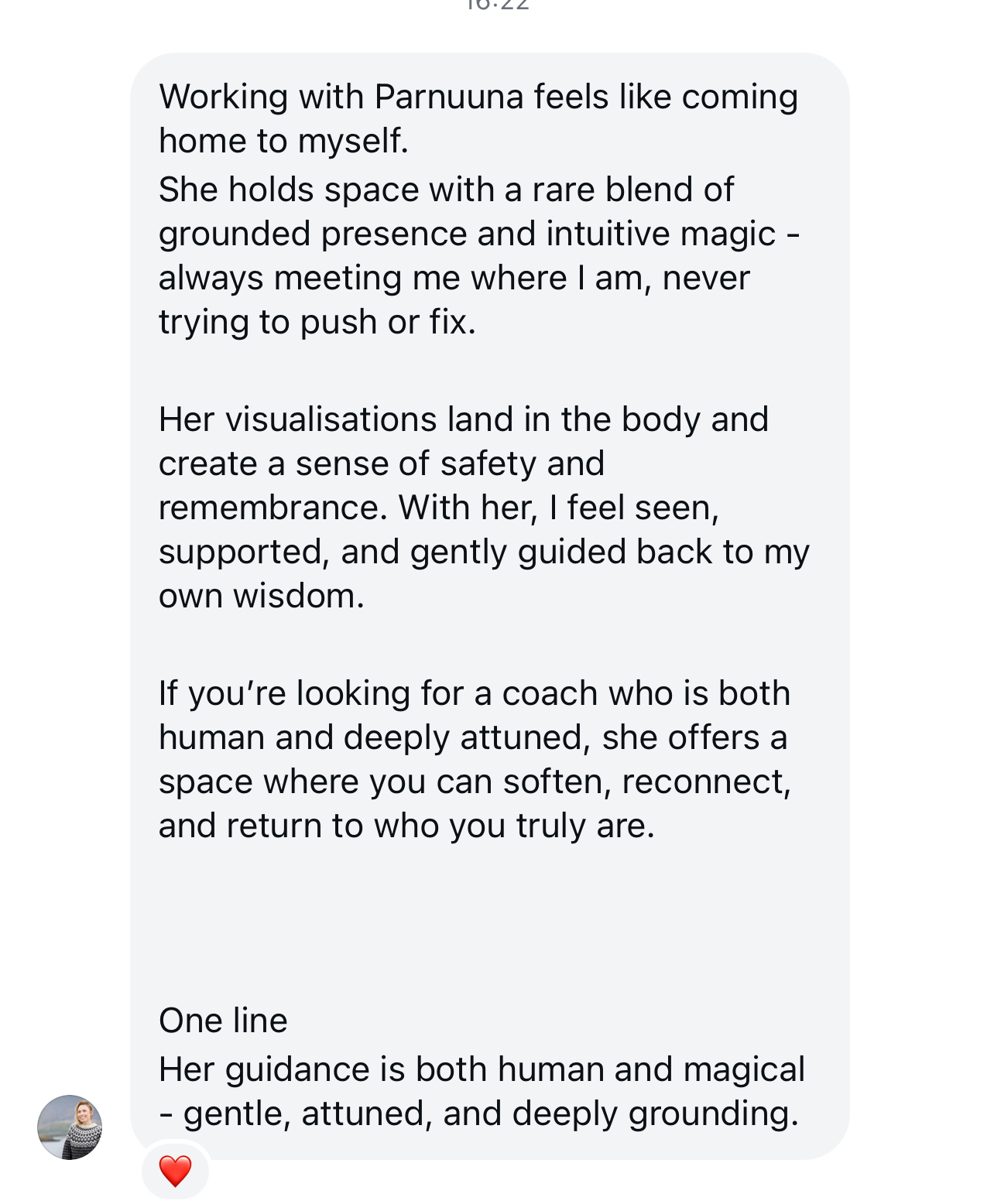This screenshot has width=994, height=1204.
Task: Select the text 'home to myself.'
Action: [x=283, y=141]
